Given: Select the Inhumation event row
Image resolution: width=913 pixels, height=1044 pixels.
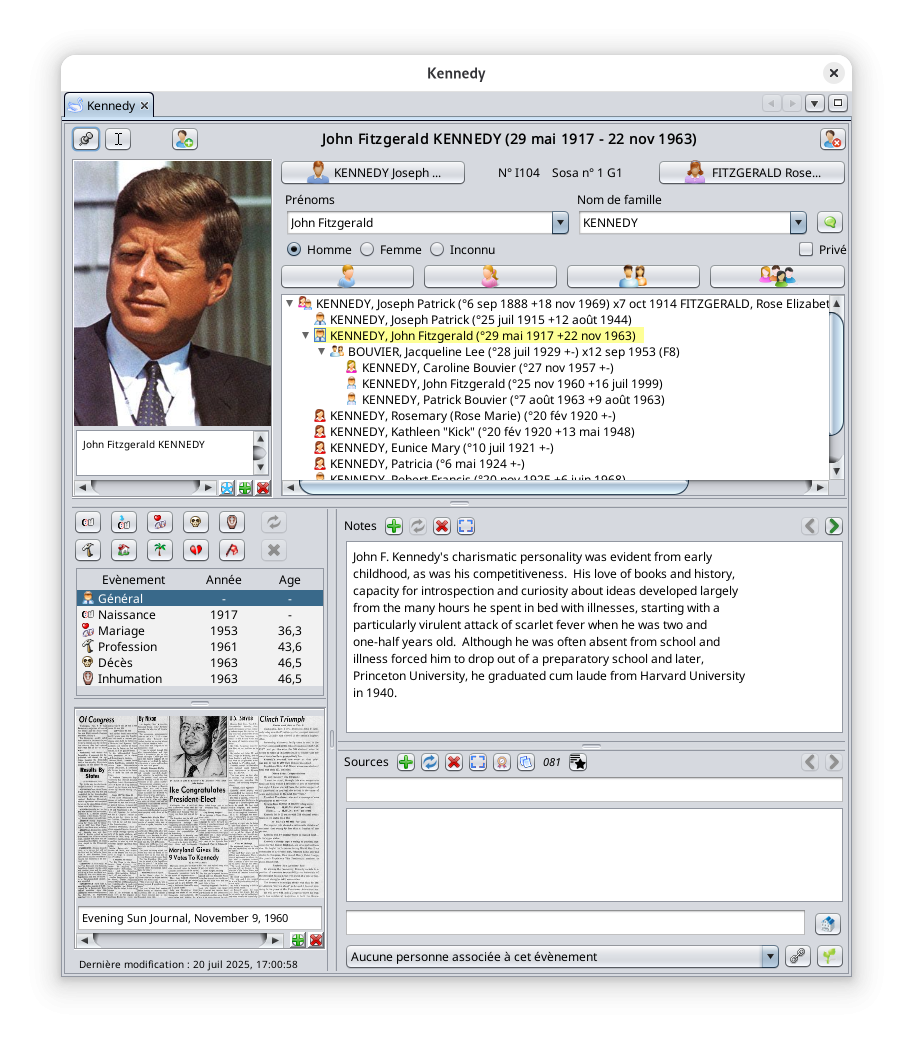Looking at the screenshot, I should tap(200, 678).
